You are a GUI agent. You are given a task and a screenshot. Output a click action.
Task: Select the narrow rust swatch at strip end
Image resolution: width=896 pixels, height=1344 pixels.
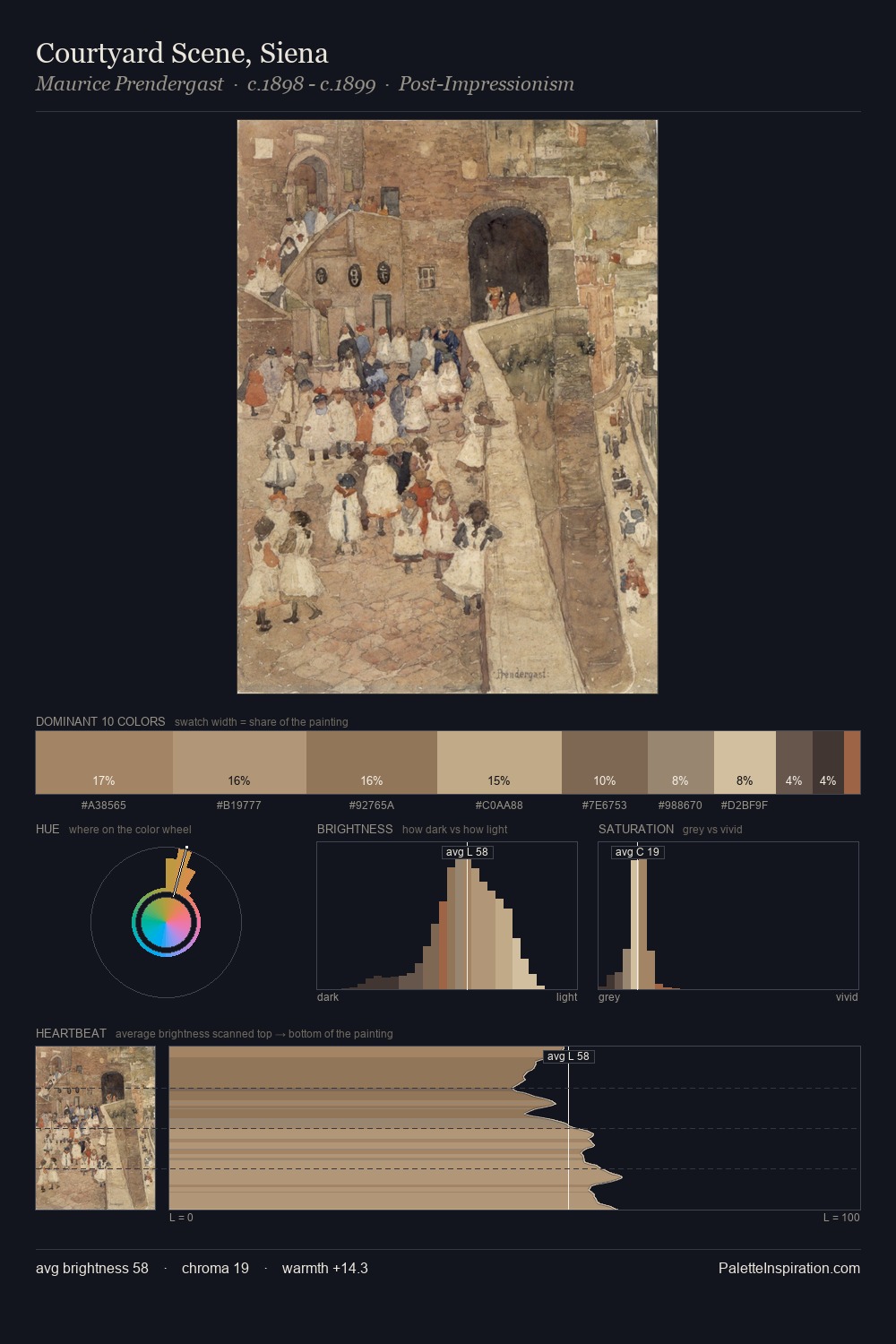tap(852, 762)
